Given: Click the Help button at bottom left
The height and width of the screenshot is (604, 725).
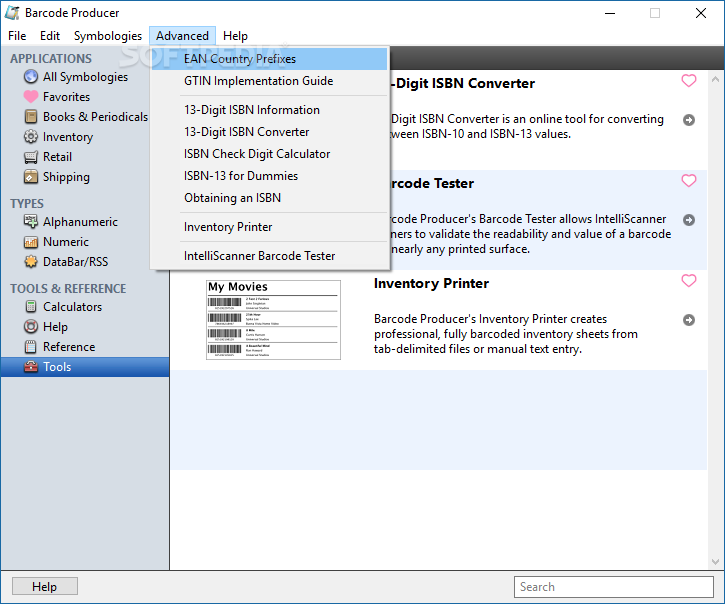Looking at the screenshot, I should click(44, 586).
